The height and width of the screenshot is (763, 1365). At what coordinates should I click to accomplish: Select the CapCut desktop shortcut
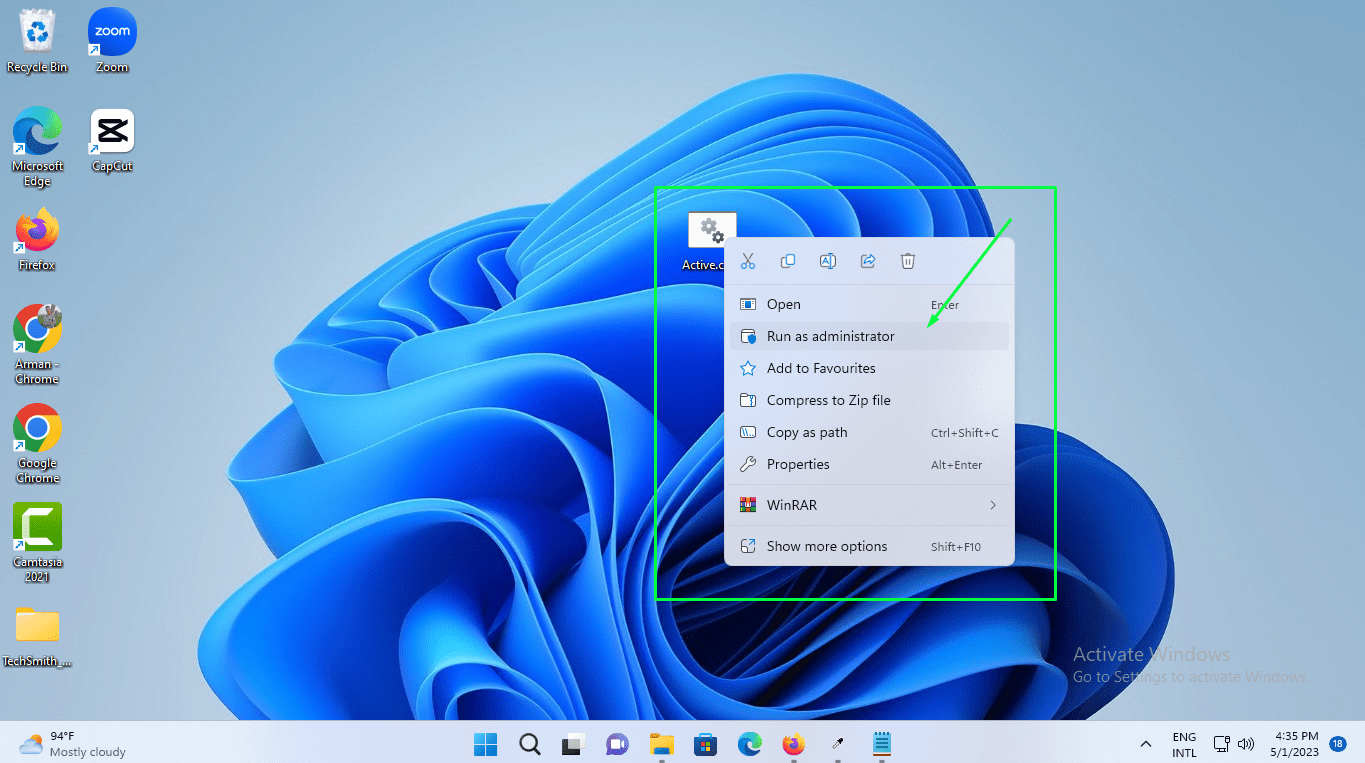(112, 140)
